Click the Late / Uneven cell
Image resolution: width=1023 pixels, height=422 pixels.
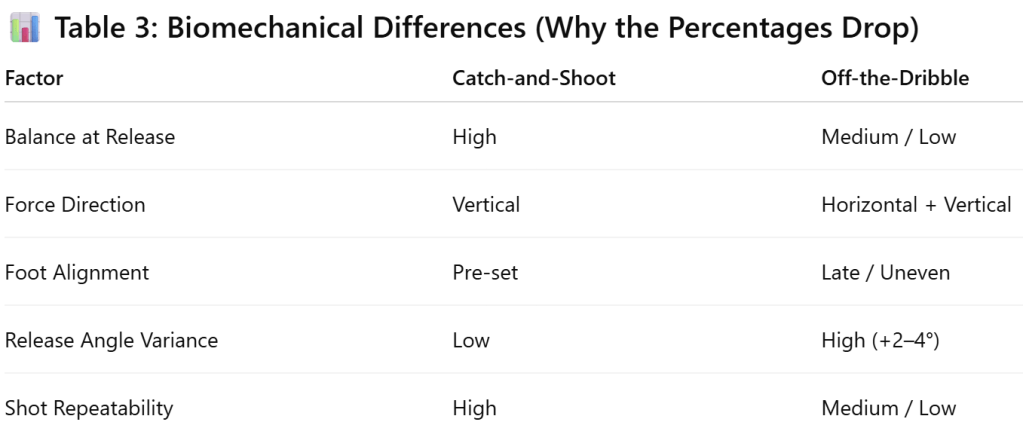click(x=885, y=272)
